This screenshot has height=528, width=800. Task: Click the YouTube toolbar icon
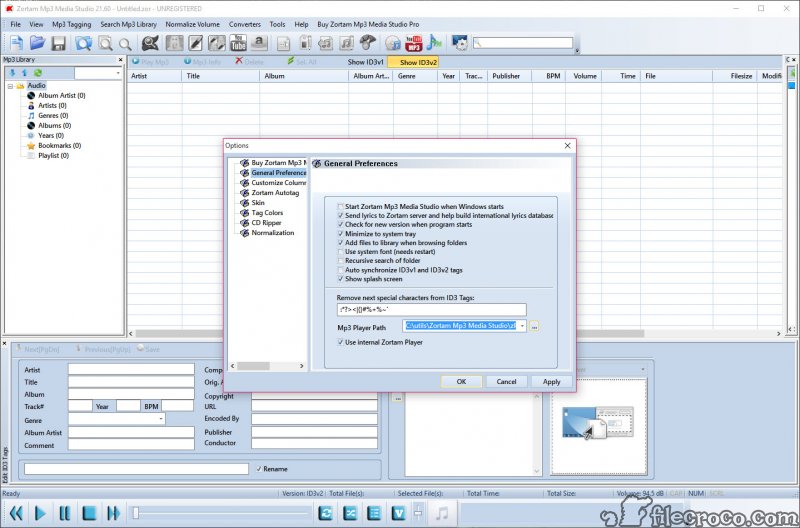[x=238, y=43]
